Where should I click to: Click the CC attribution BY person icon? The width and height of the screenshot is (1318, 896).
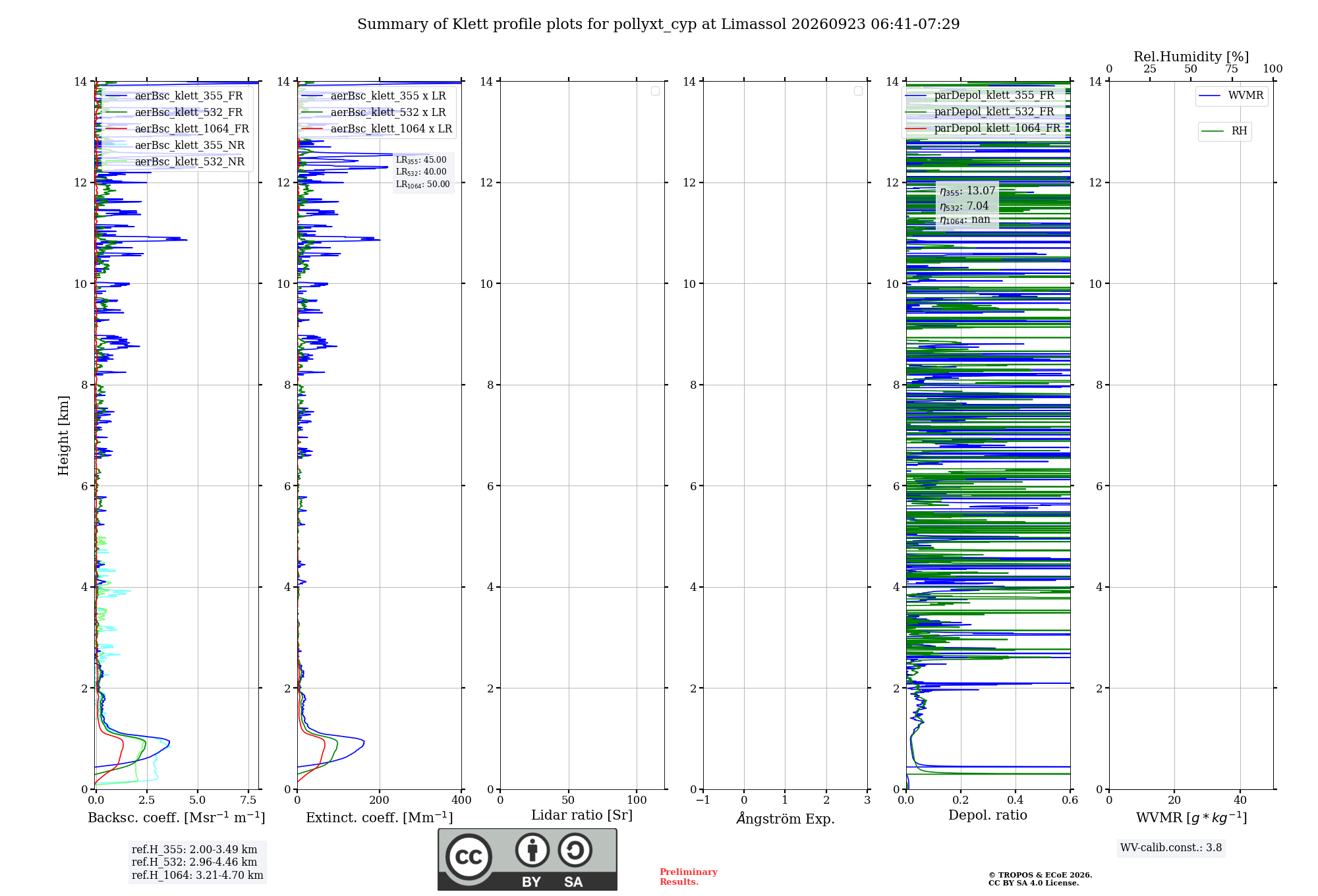point(532,850)
